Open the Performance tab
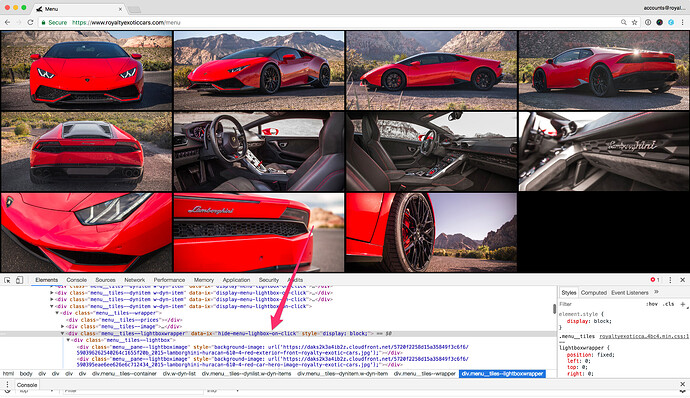690x398 pixels. click(169, 280)
